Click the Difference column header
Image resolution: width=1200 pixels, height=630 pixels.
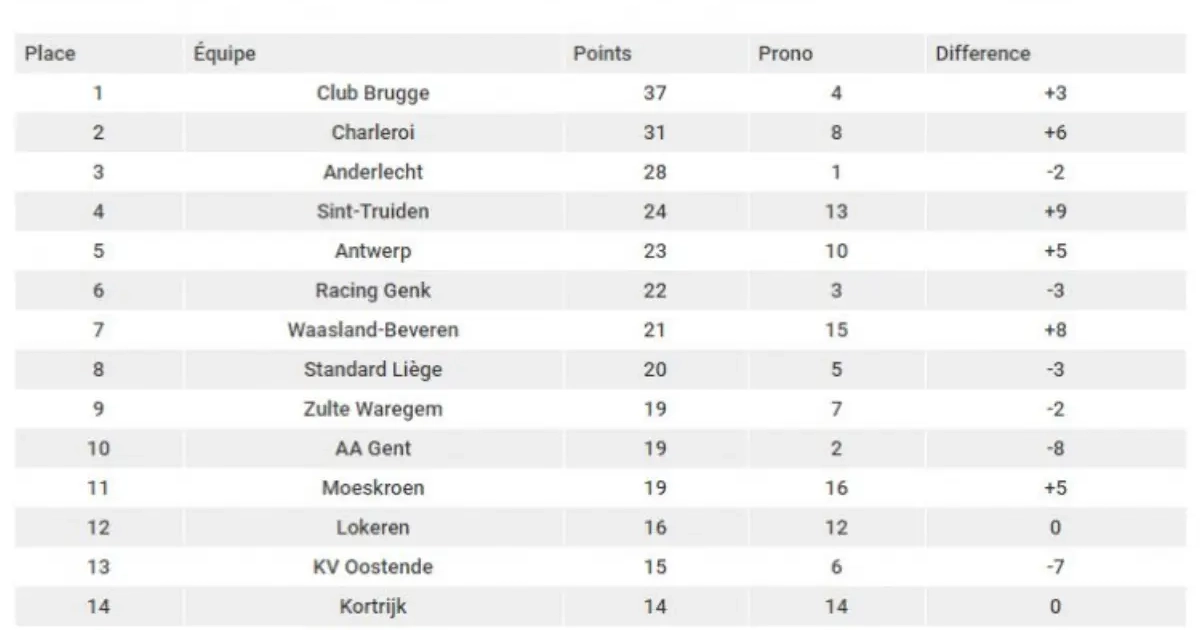point(982,54)
